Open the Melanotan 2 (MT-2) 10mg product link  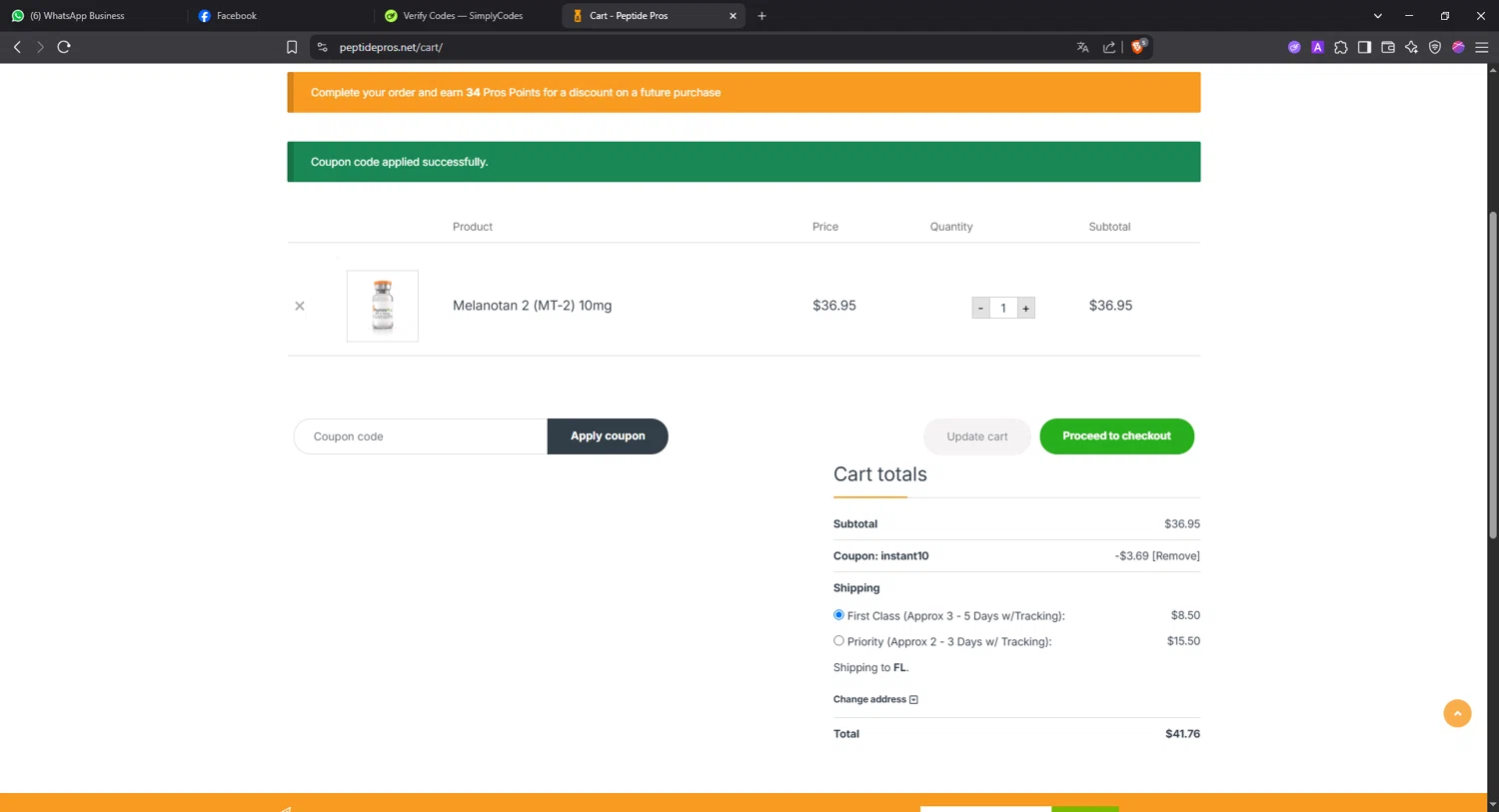tap(532, 306)
